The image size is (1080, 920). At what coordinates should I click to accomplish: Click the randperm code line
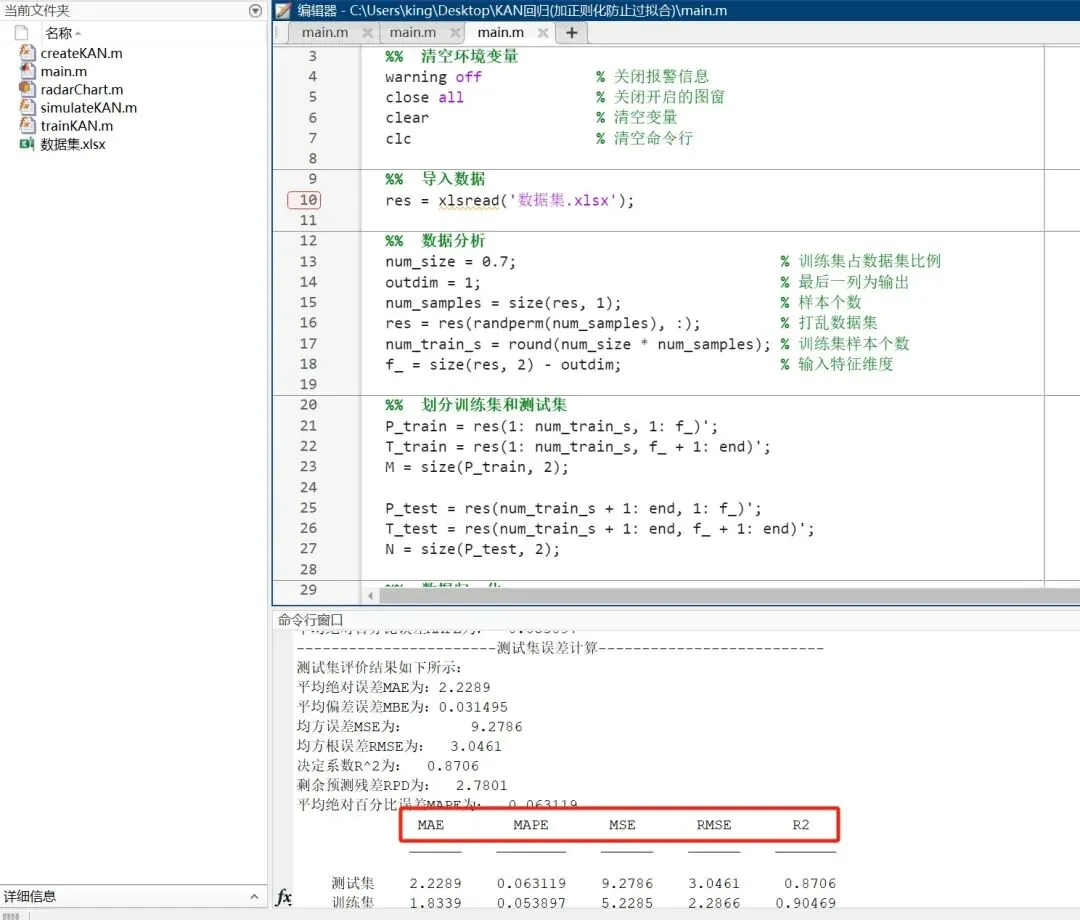[542, 323]
